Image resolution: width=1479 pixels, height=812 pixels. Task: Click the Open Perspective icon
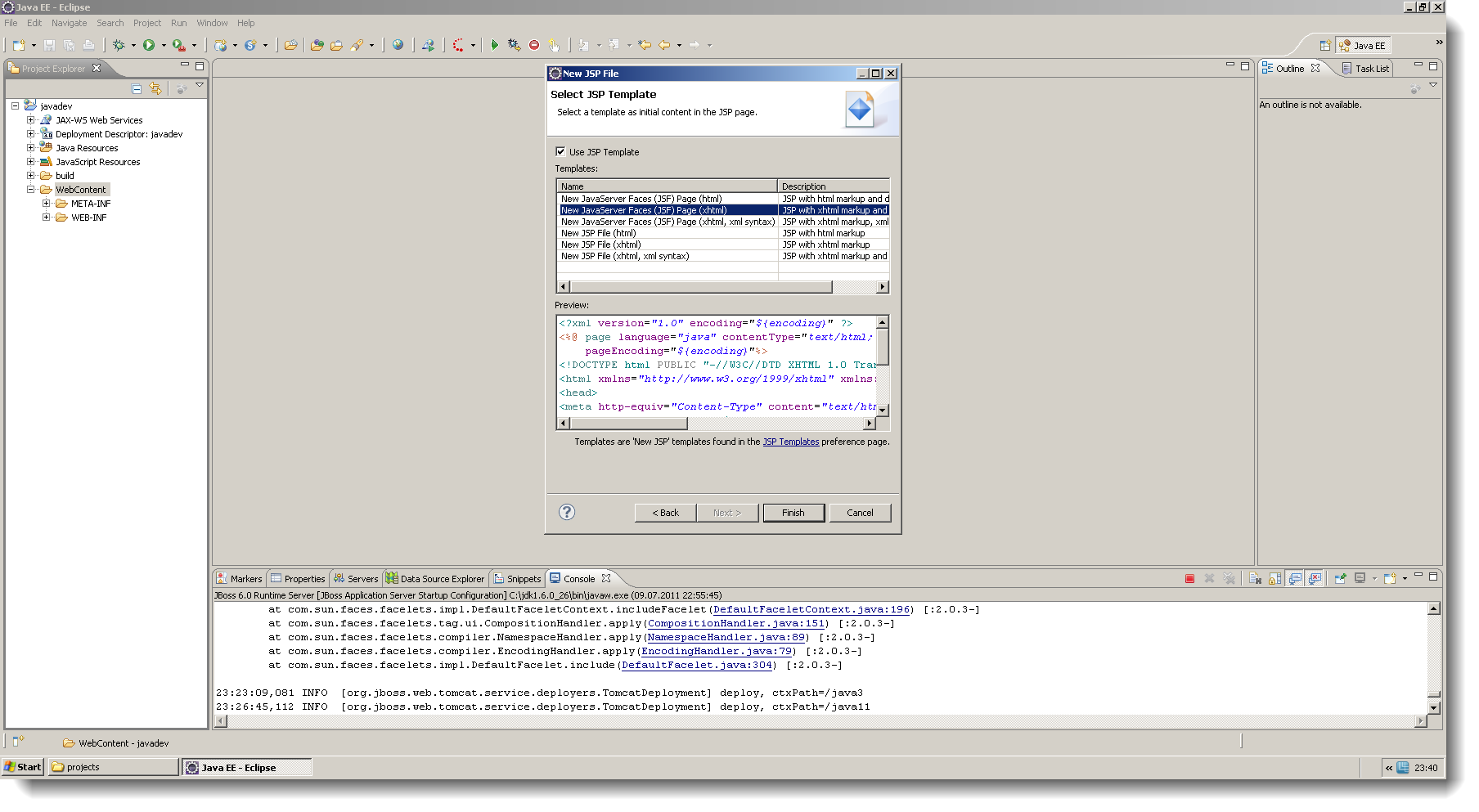(x=1325, y=46)
